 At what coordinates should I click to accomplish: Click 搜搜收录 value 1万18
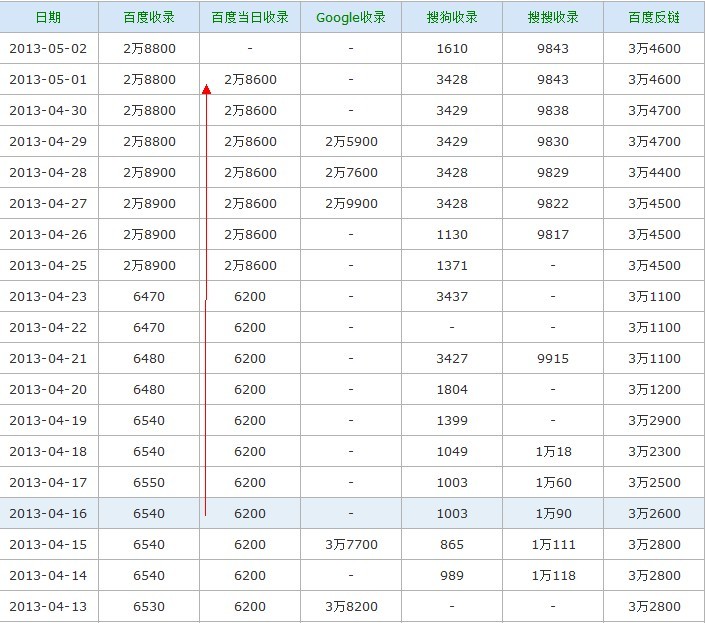click(553, 451)
